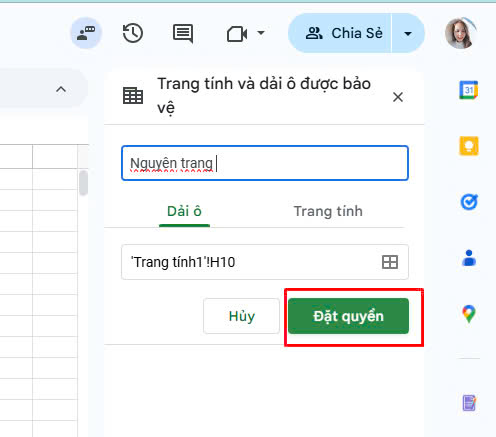Collapse the toolbar with the up chevron
496x437 pixels.
[x=61, y=89]
